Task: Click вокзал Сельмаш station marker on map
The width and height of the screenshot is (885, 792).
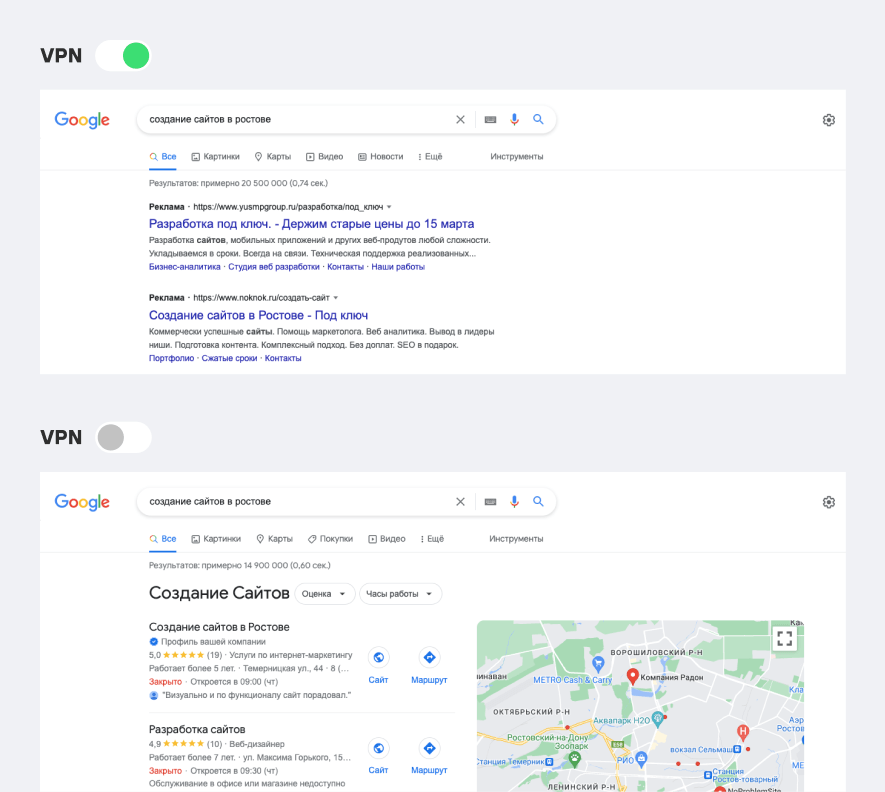Action: click(737, 750)
